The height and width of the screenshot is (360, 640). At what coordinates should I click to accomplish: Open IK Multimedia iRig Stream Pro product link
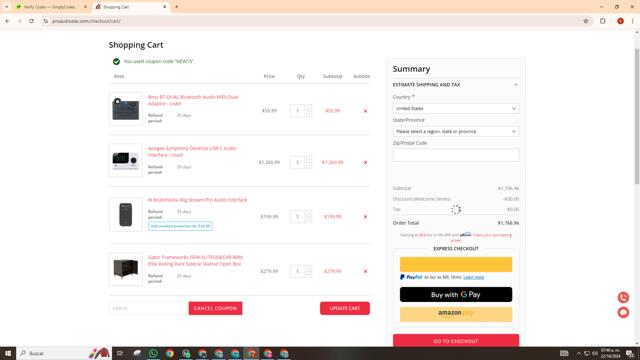pos(198,200)
